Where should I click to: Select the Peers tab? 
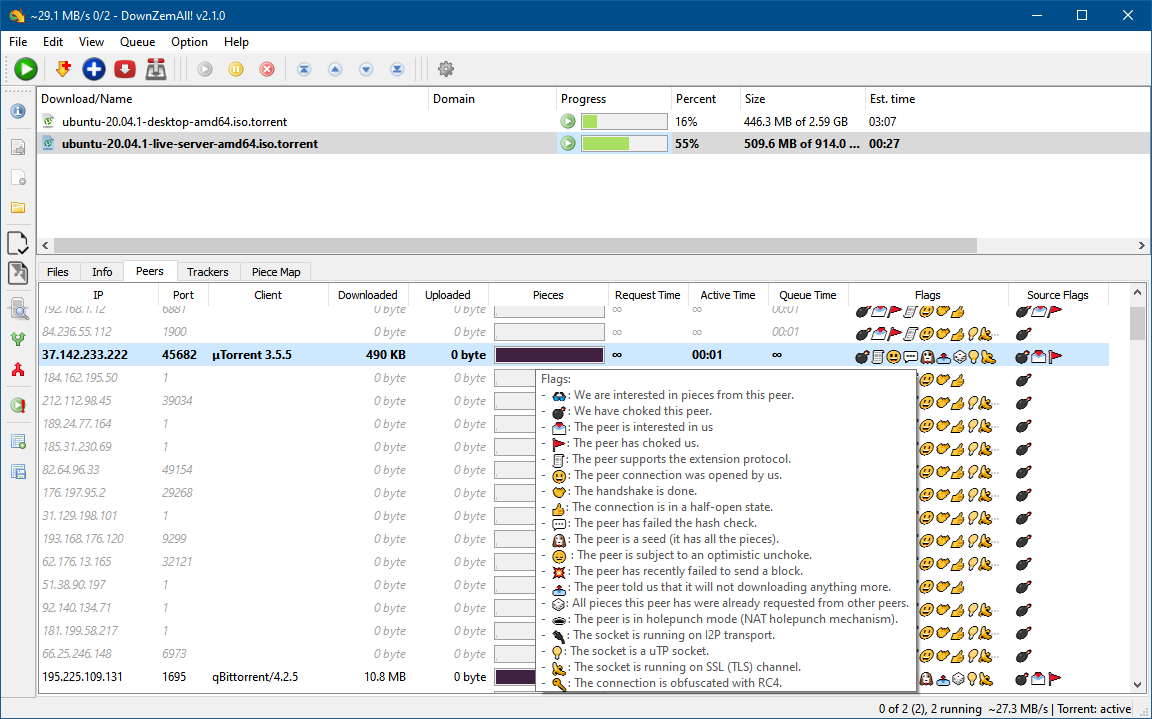(x=150, y=271)
